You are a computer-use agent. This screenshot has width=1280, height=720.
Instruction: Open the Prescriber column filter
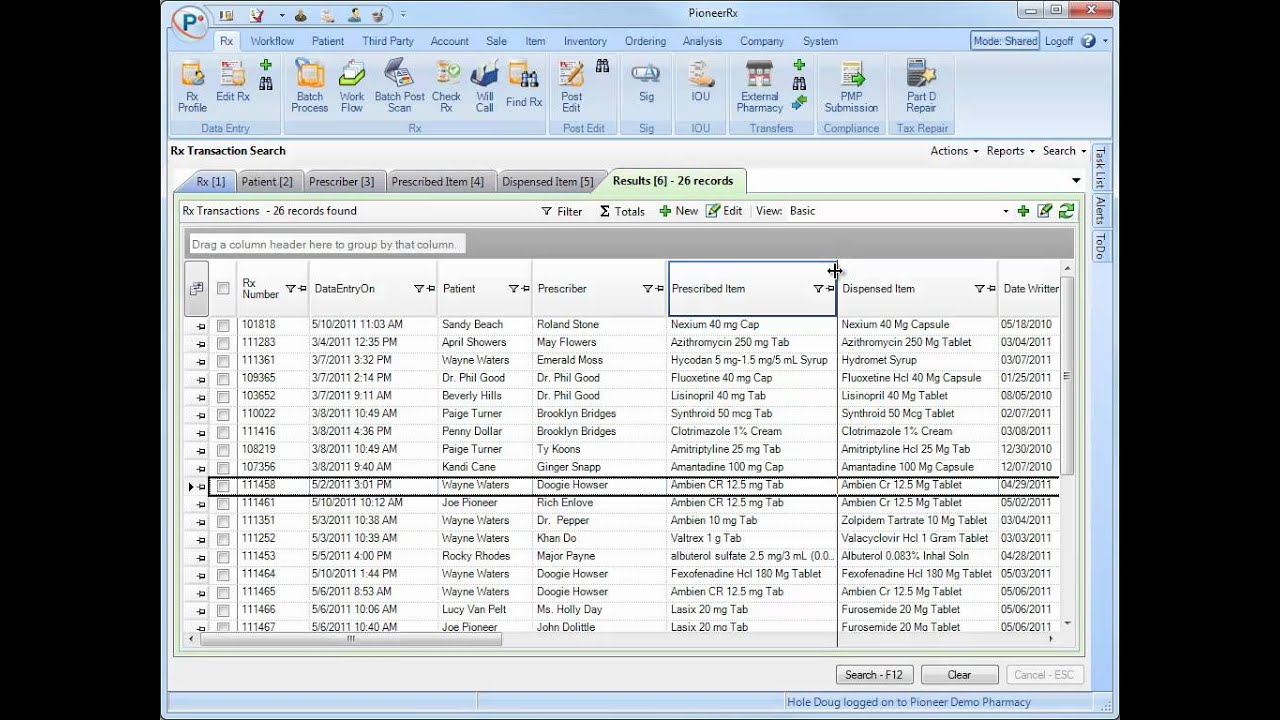(647, 289)
